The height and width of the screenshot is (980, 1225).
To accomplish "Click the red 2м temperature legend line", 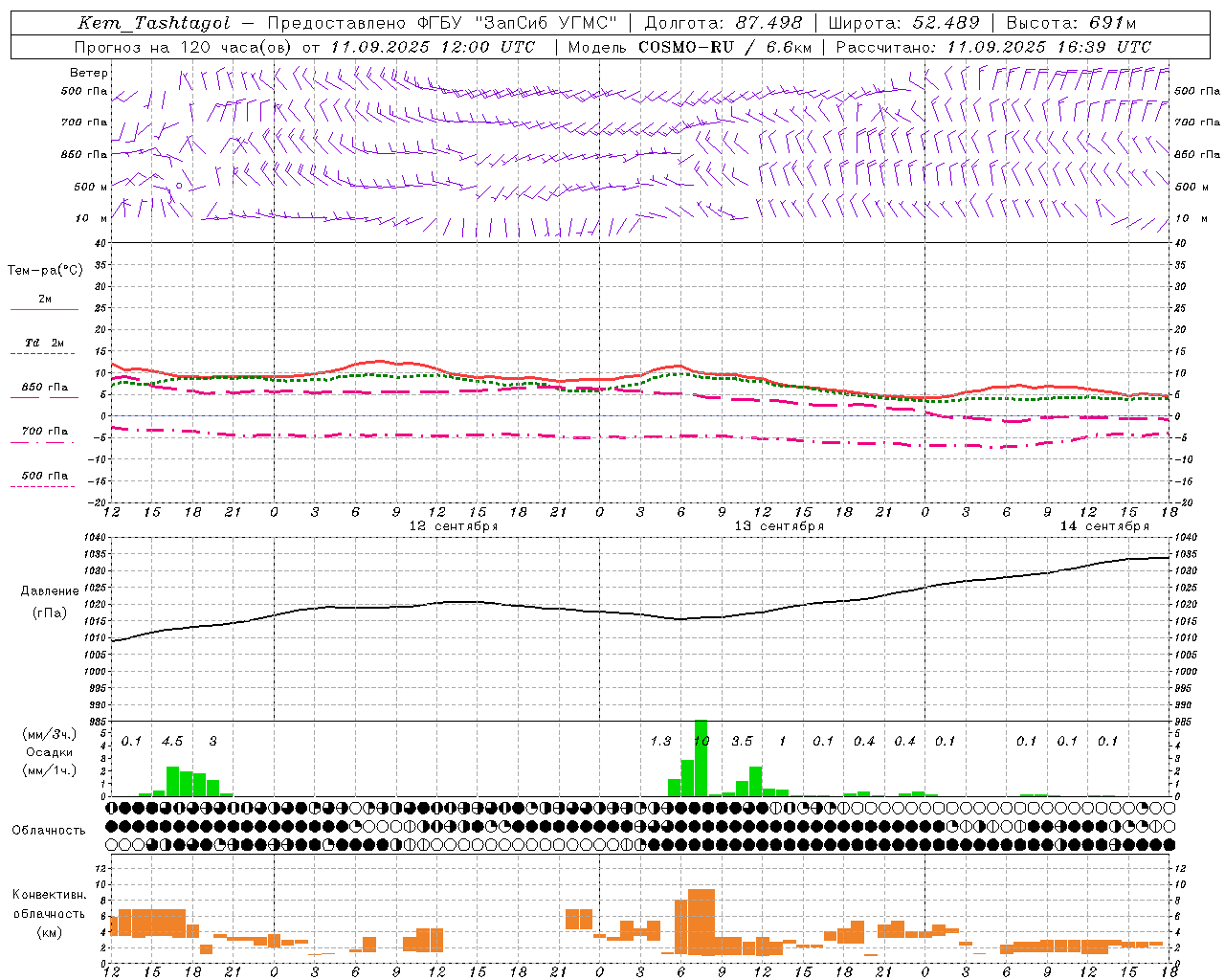I will (44, 309).
